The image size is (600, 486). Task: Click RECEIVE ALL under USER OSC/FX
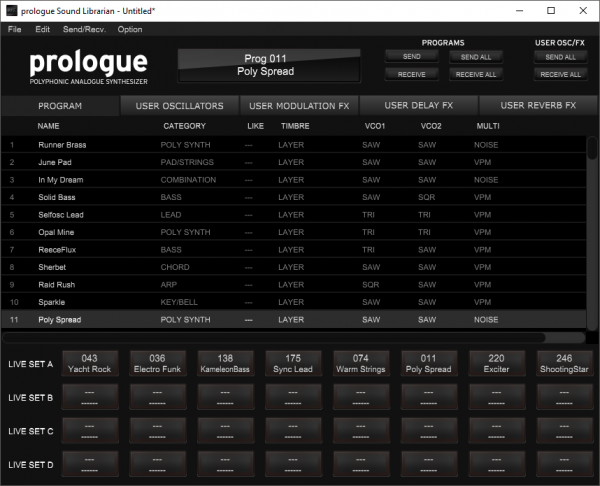tap(560, 74)
